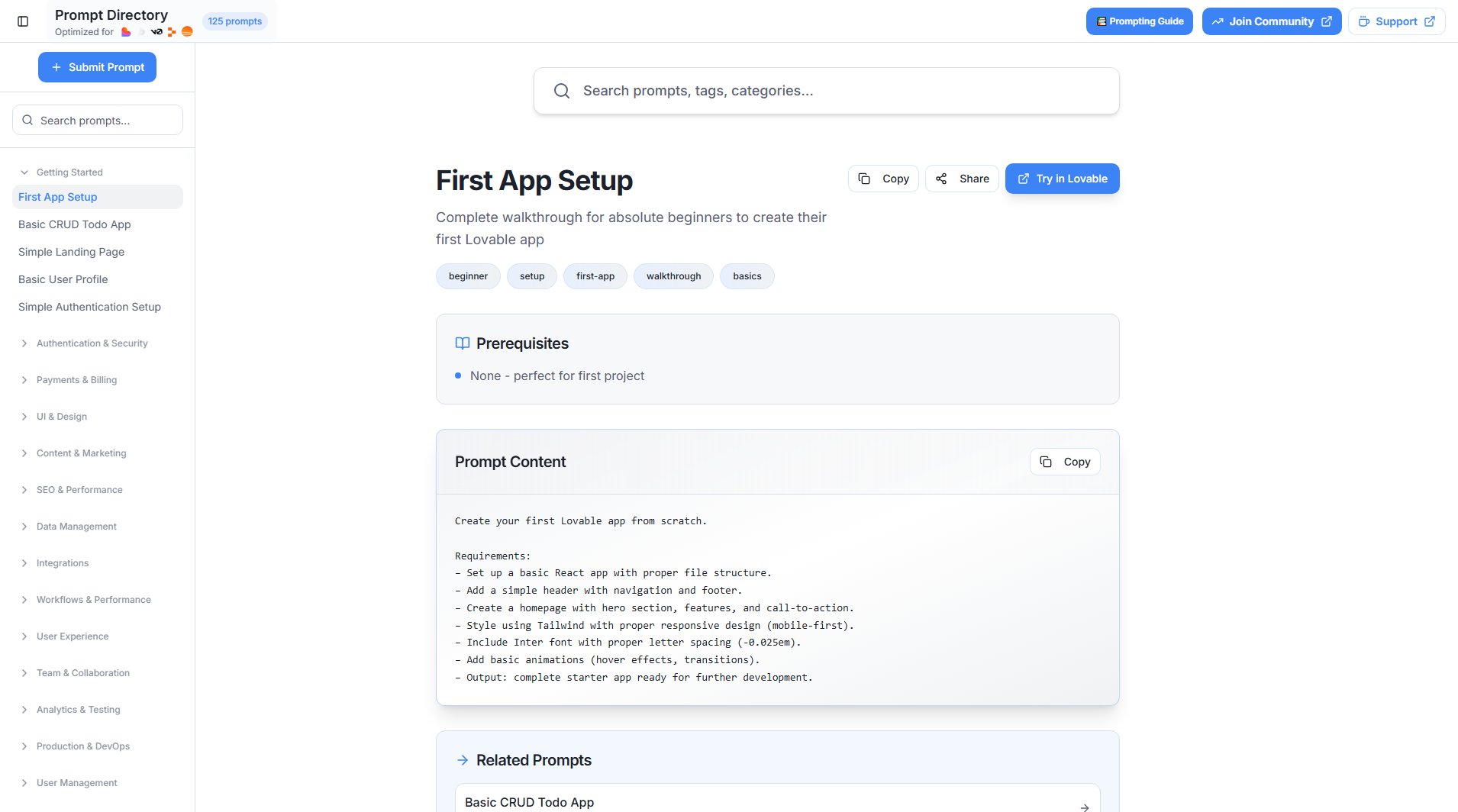Click the share network icon
The width and height of the screenshot is (1458, 812).
point(941,179)
